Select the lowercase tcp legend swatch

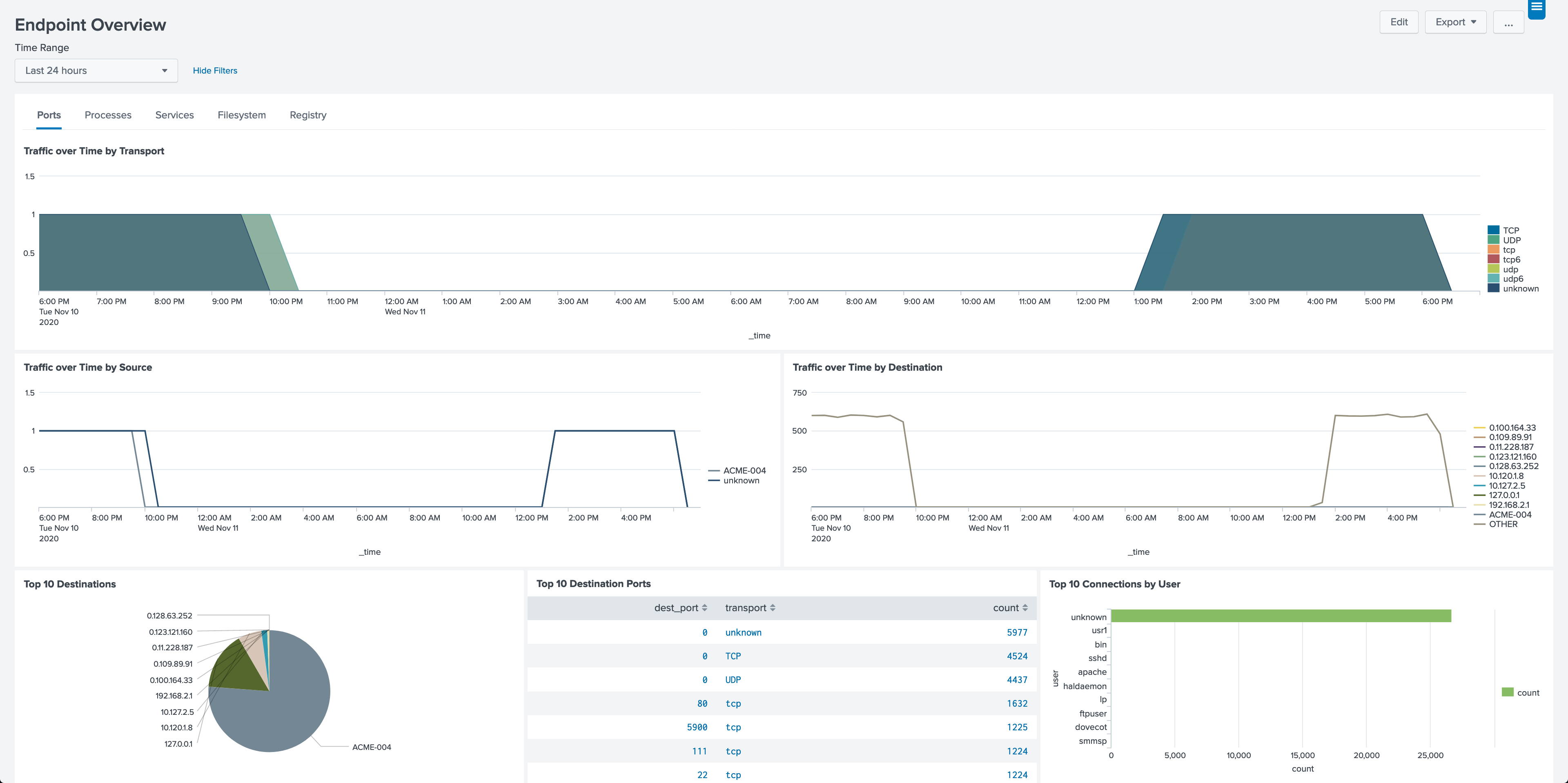tap(1493, 249)
